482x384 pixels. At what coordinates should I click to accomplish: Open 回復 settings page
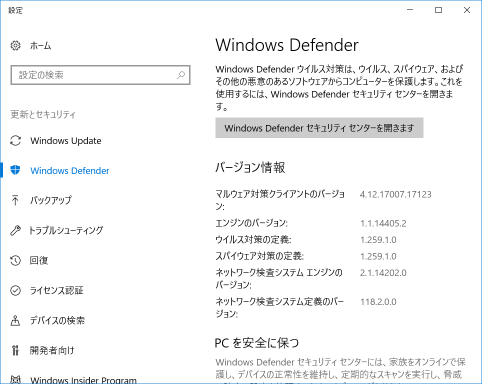pos(39,260)
